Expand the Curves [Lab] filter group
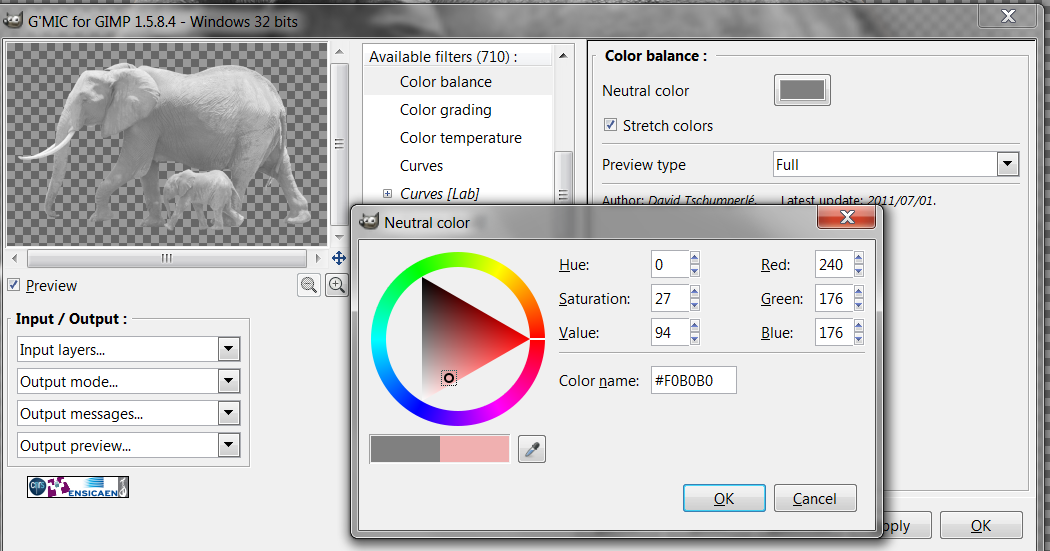 coord(387,193)
